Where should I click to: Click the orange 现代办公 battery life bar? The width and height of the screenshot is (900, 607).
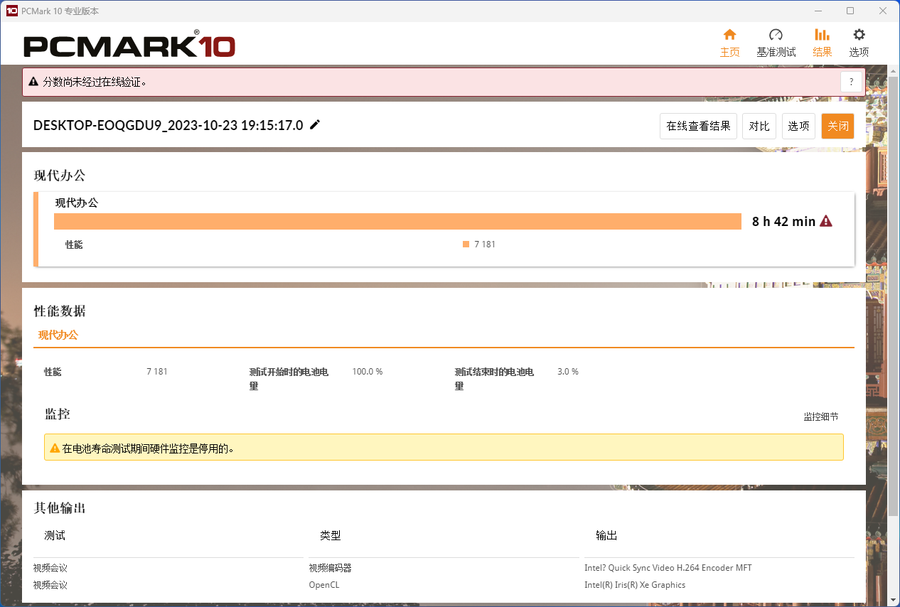click(x=398, y=221)
